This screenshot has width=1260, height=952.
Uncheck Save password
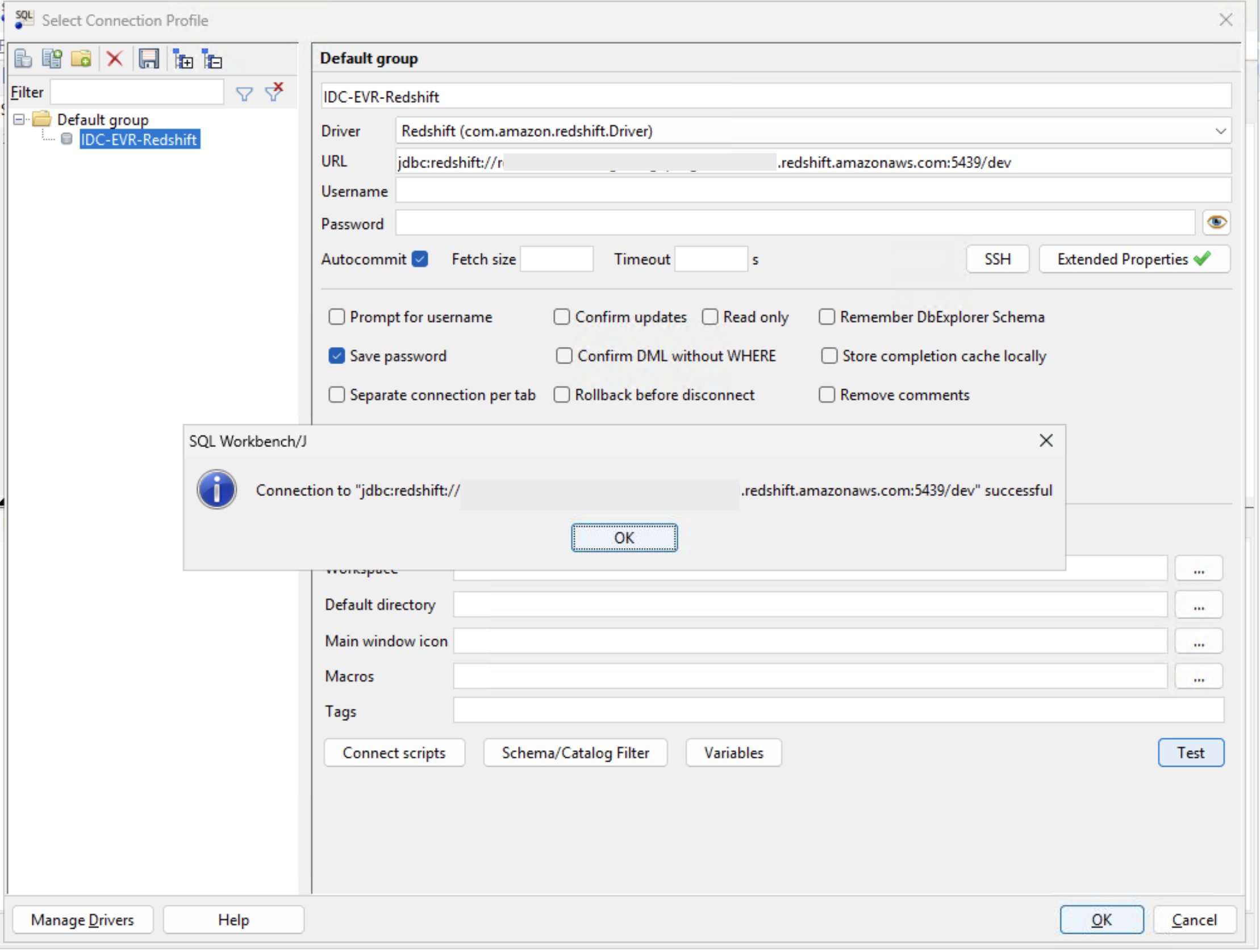pos(337,356)
